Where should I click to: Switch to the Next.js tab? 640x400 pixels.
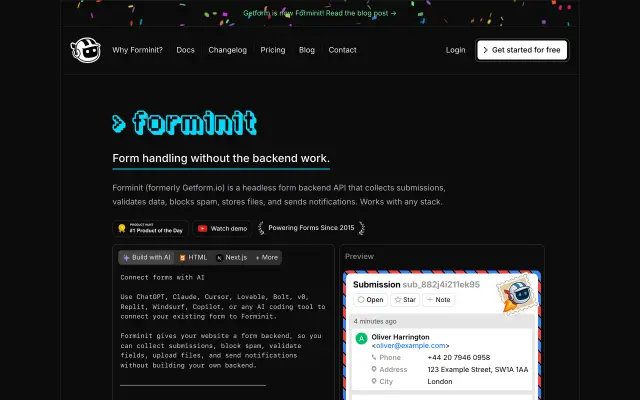[x=231, y=258]
